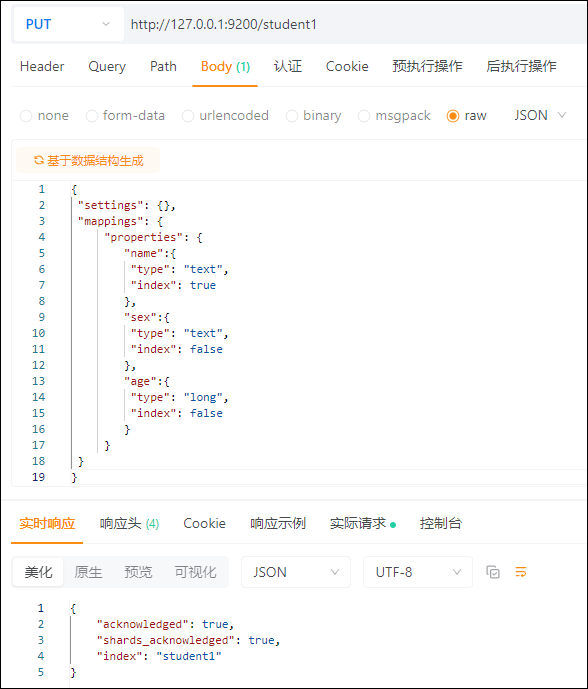Image resolution: width=588 pixels, height=689 pixels.
Task: Open the 后执行操作 tab
Action: click(521, 66)
